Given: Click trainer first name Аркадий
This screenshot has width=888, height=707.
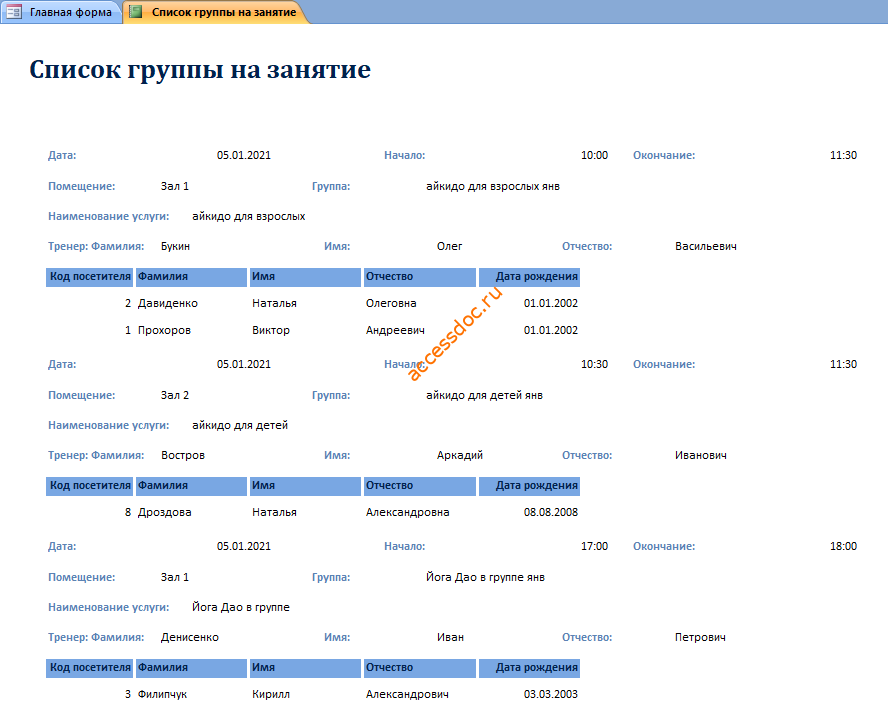Looking at the screenshot, I should pos(460,455).
